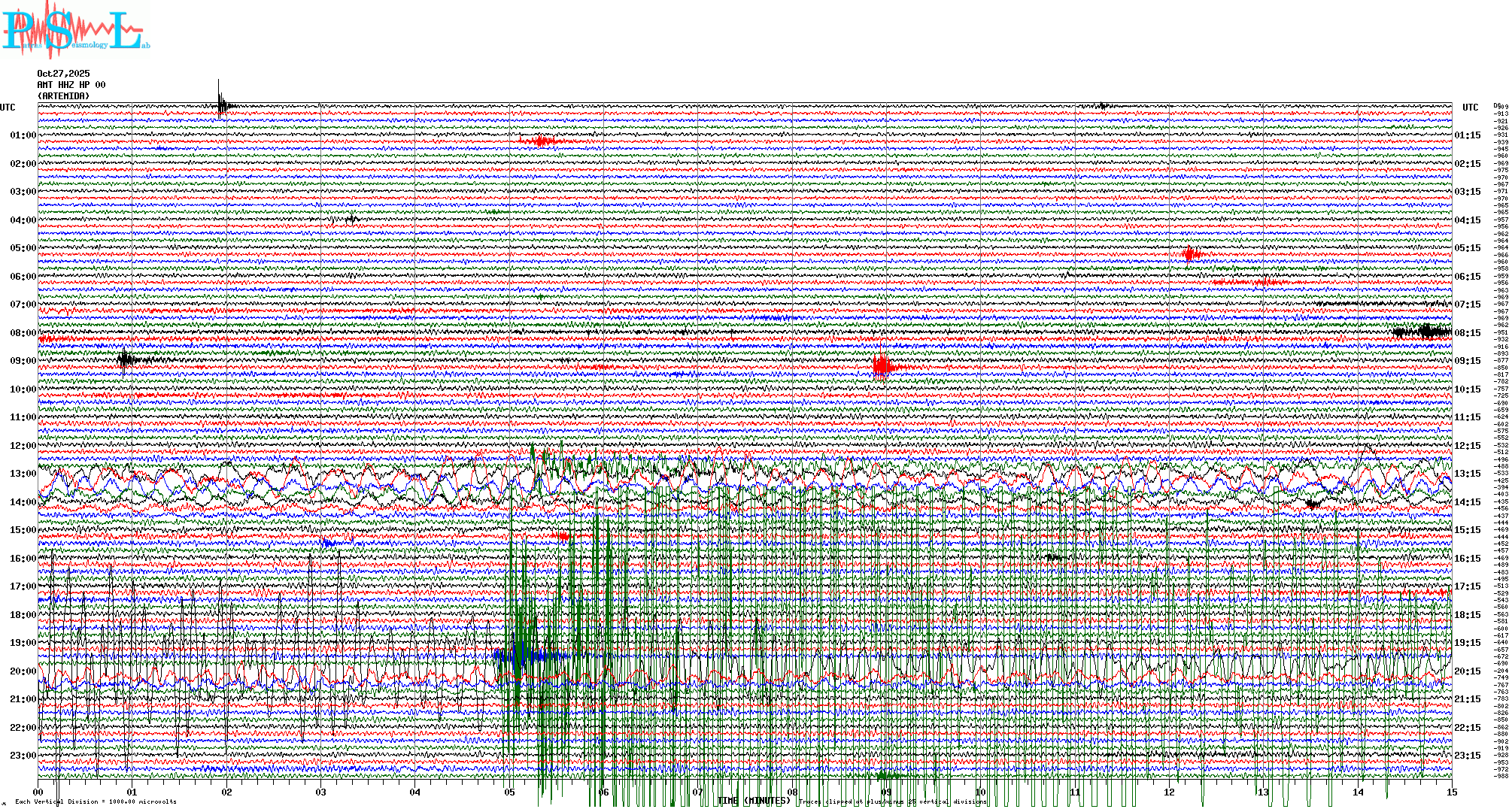Screen dimensions: 1512x812
Task: Click minute marker 15 on bottom axis
Action: pyautogui.click(x=1451, y=792)
